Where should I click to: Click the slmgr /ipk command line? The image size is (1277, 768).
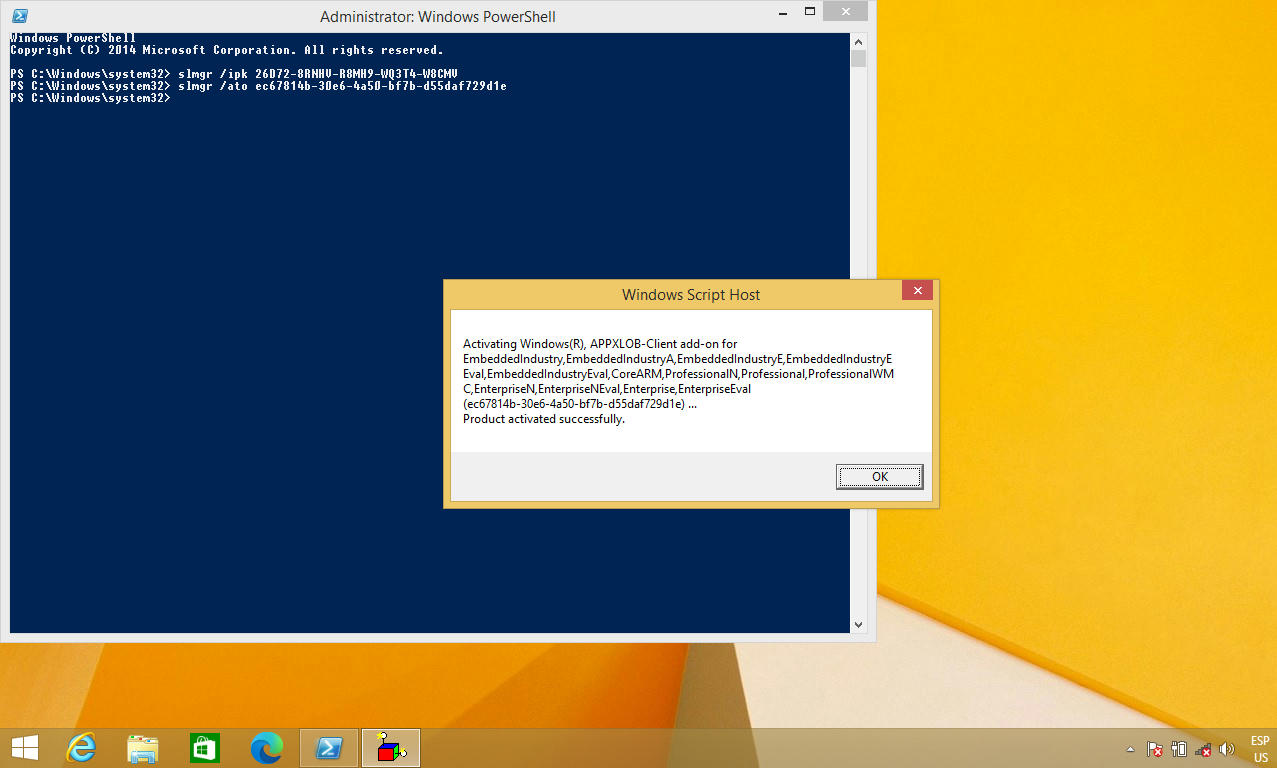point(234,74)
